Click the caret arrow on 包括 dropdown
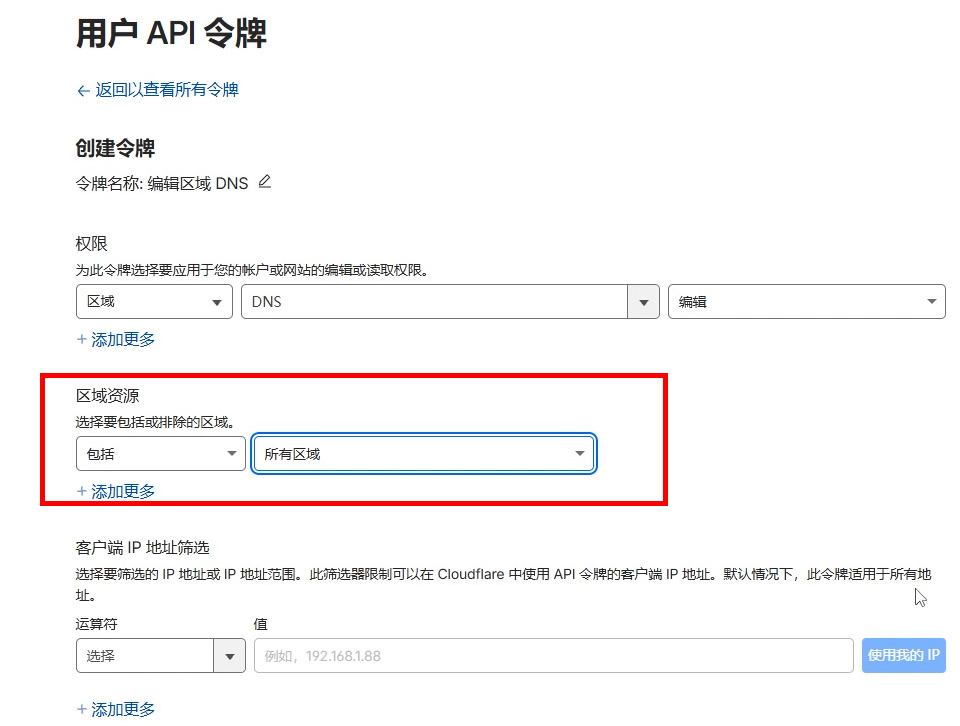 click(x=231, y=454)
